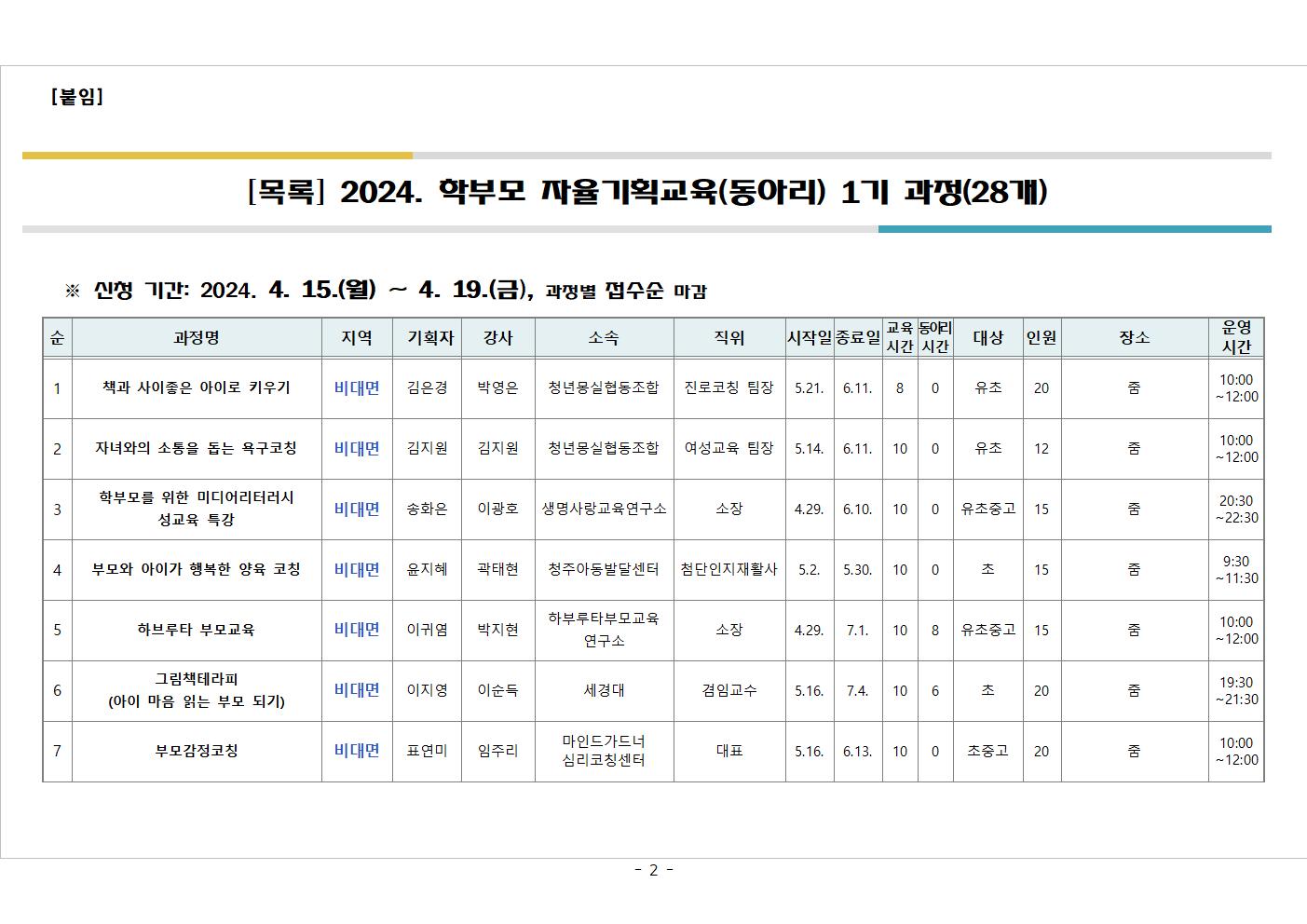Click planner name '이지영'
Screen dimensions: 1307x924
click(428, 690)
